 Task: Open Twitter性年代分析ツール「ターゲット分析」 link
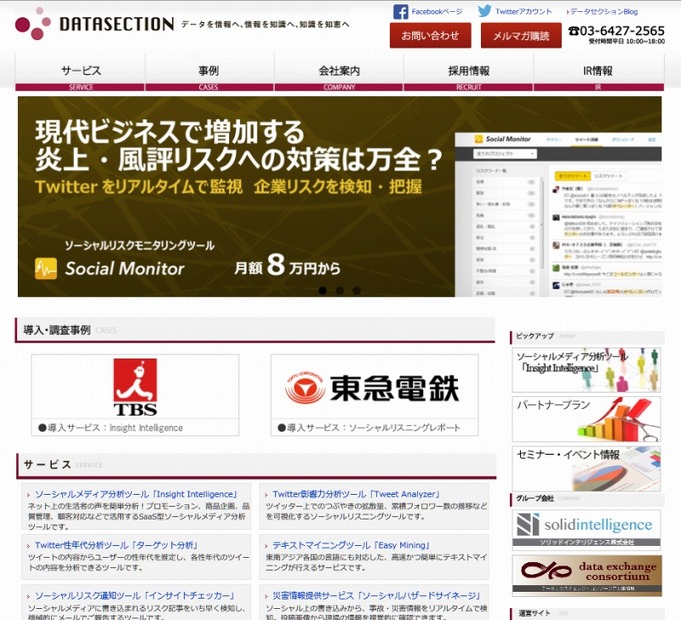(117, 545)
